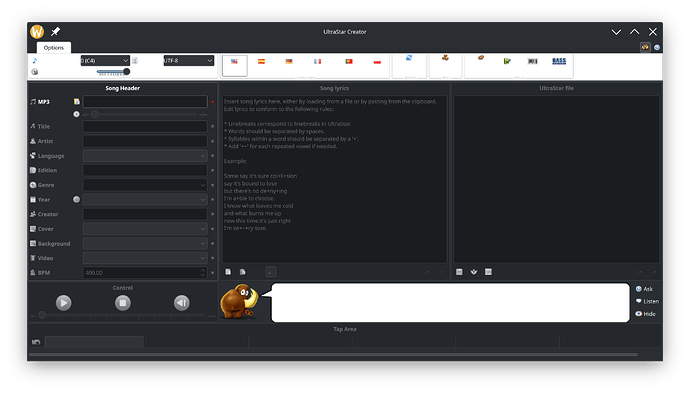The width and height of the screenshot is (690, 393).
Task: Expand the UTF-8 encoding dropdown
Action: coord(188,60)
